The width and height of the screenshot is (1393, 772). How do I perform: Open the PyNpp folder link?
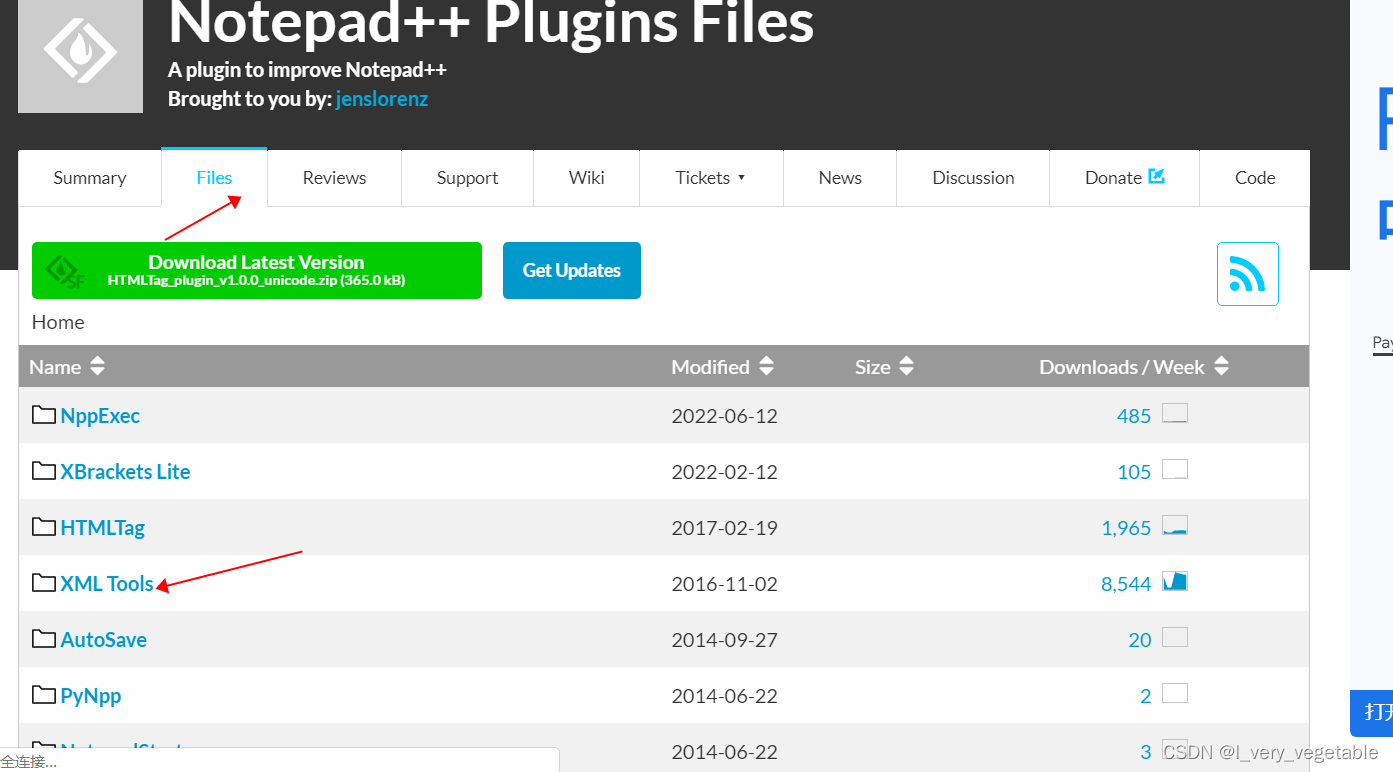click(91, 696)
